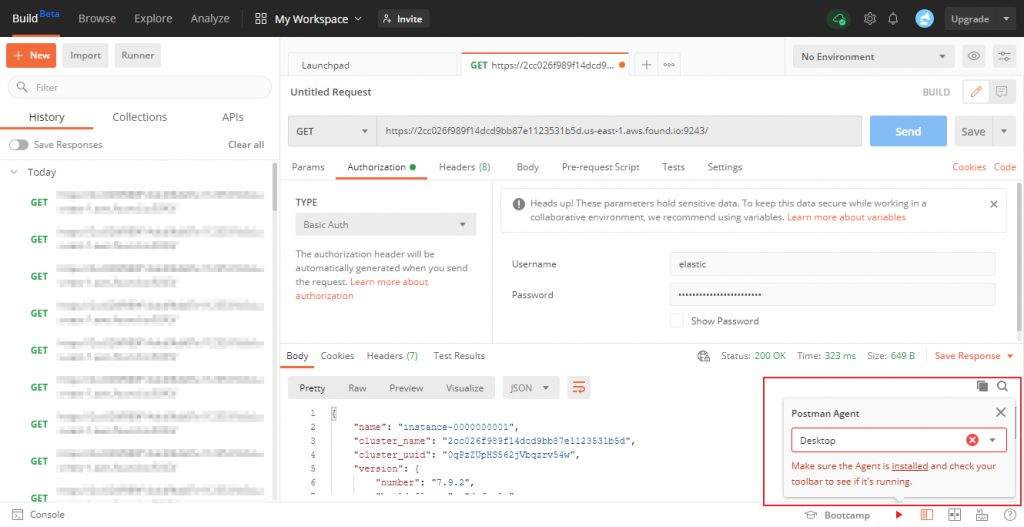Open the Params tab
The height and width of the screenshot is (527, 1024).
click(308, 167)
